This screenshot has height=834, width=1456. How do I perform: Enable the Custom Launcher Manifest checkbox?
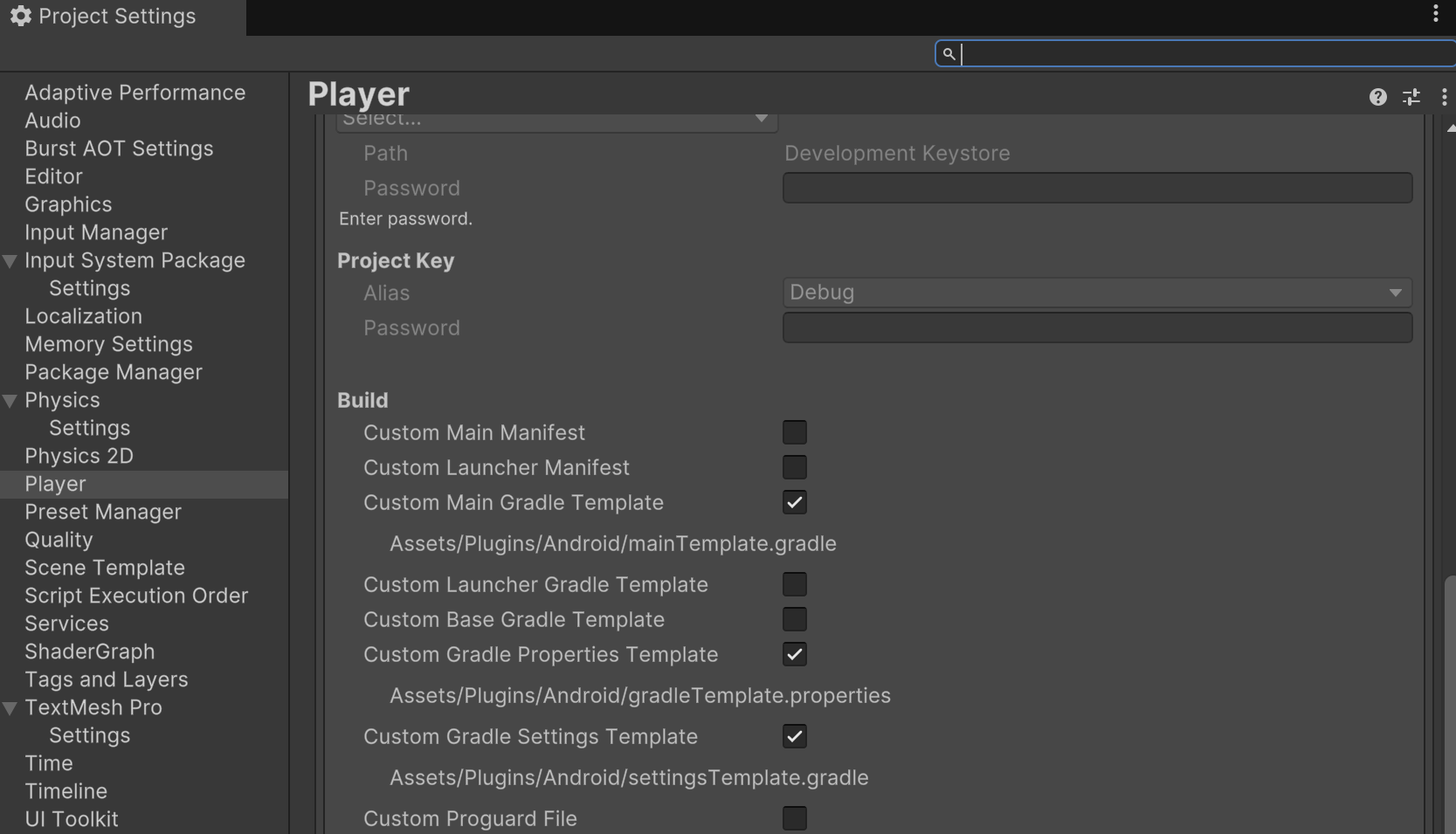(794, 467)
